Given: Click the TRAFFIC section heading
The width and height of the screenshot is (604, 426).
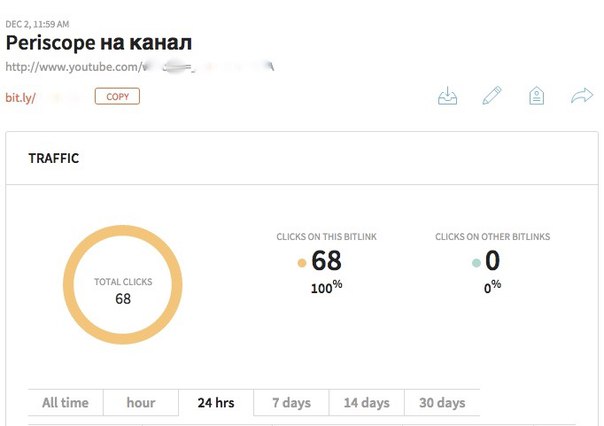Looking at the screenshot, I should [54, 158].
